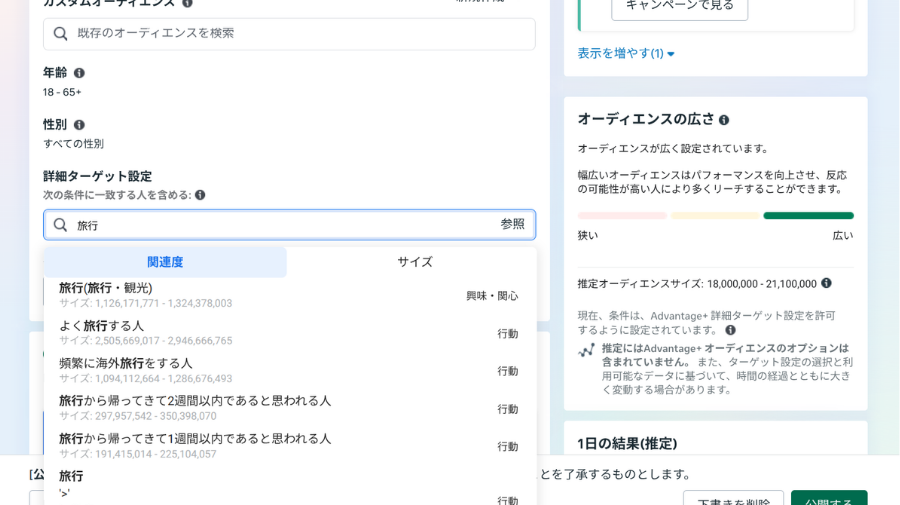Click the 参照 browse link
The height and width of the screenshot is (505, 900).
coord(512,224)
